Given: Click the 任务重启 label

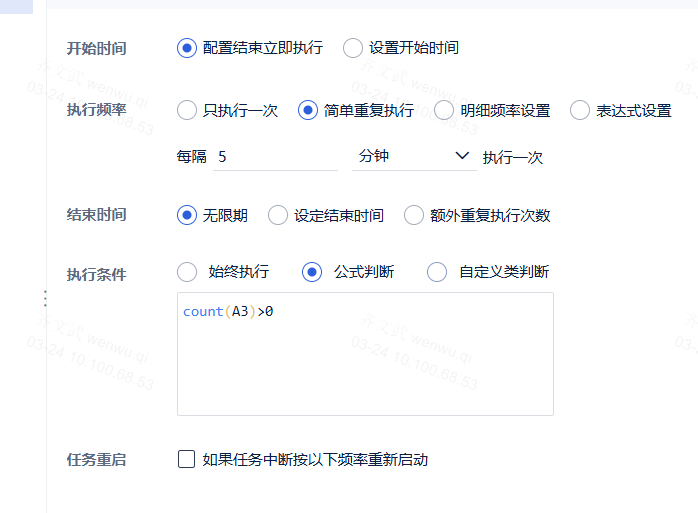Looking at the screenshot, I should (97, 460).
